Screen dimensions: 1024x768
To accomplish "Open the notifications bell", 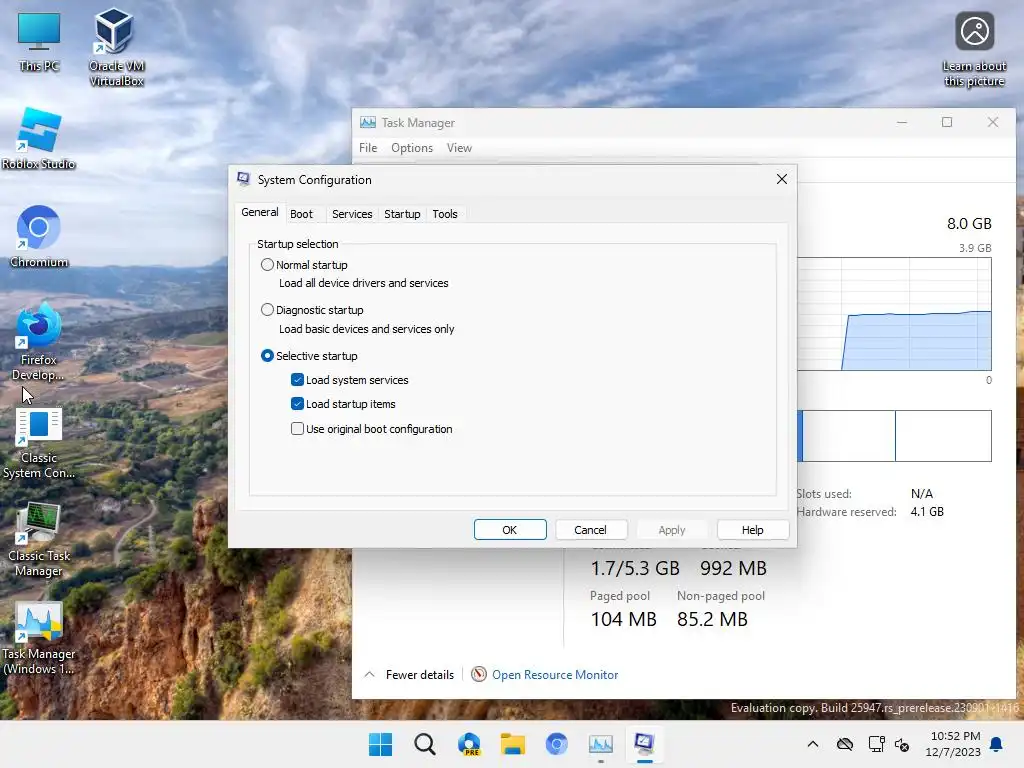I will coord(996,744).
